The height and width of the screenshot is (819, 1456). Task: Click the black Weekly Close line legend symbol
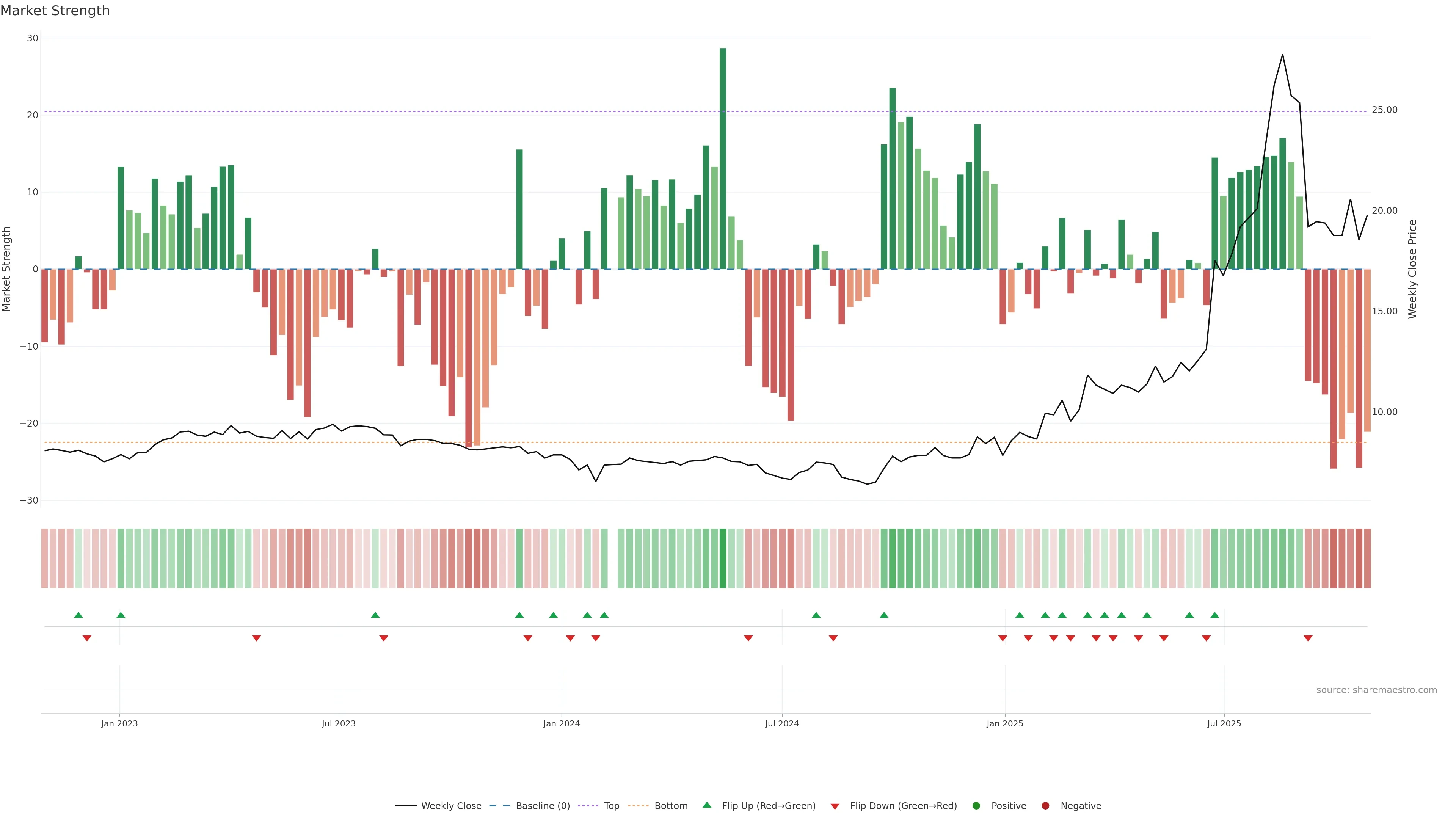(406, 805)
